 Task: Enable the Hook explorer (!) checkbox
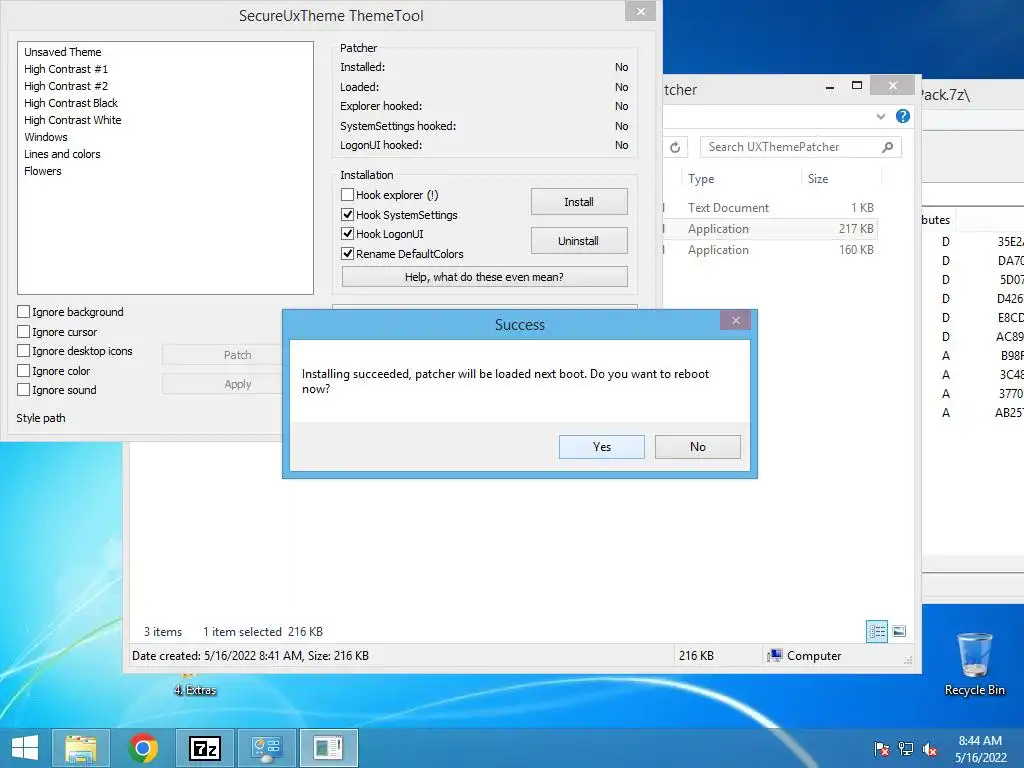click(347, 195)
